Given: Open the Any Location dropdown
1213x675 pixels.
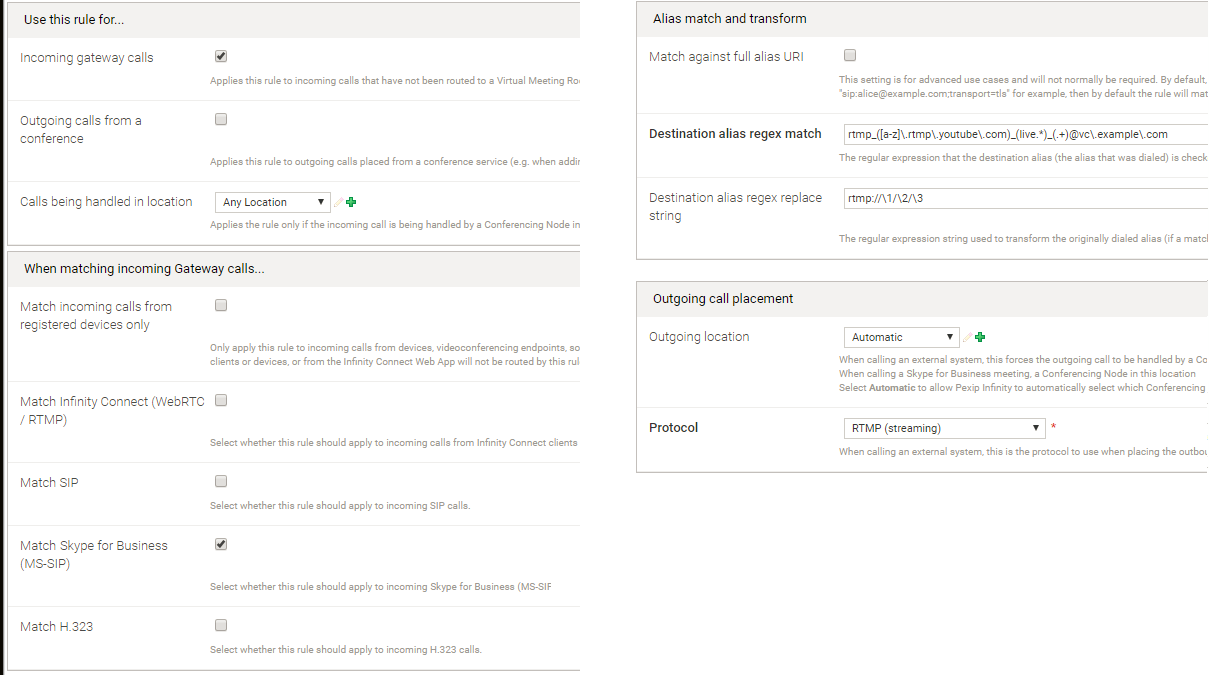Looking at the screenshot, I should pyautogui.click(x=272, y=201).
